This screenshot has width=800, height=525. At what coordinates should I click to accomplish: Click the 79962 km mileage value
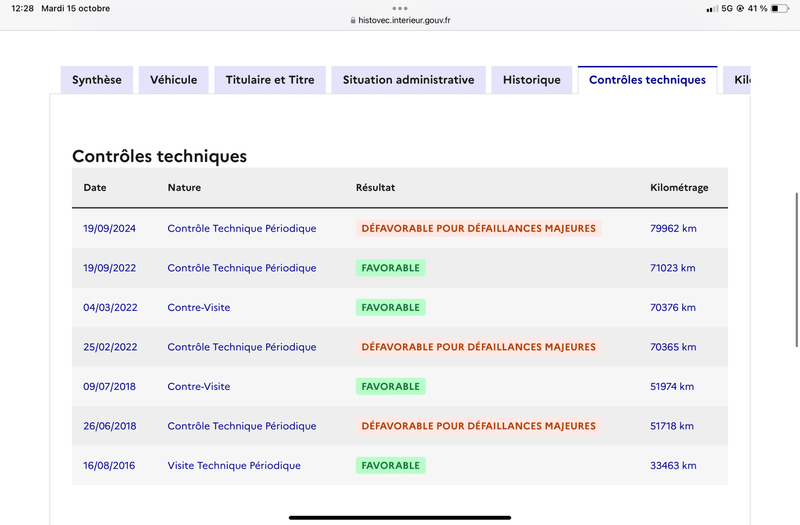(x=673, y=228)
